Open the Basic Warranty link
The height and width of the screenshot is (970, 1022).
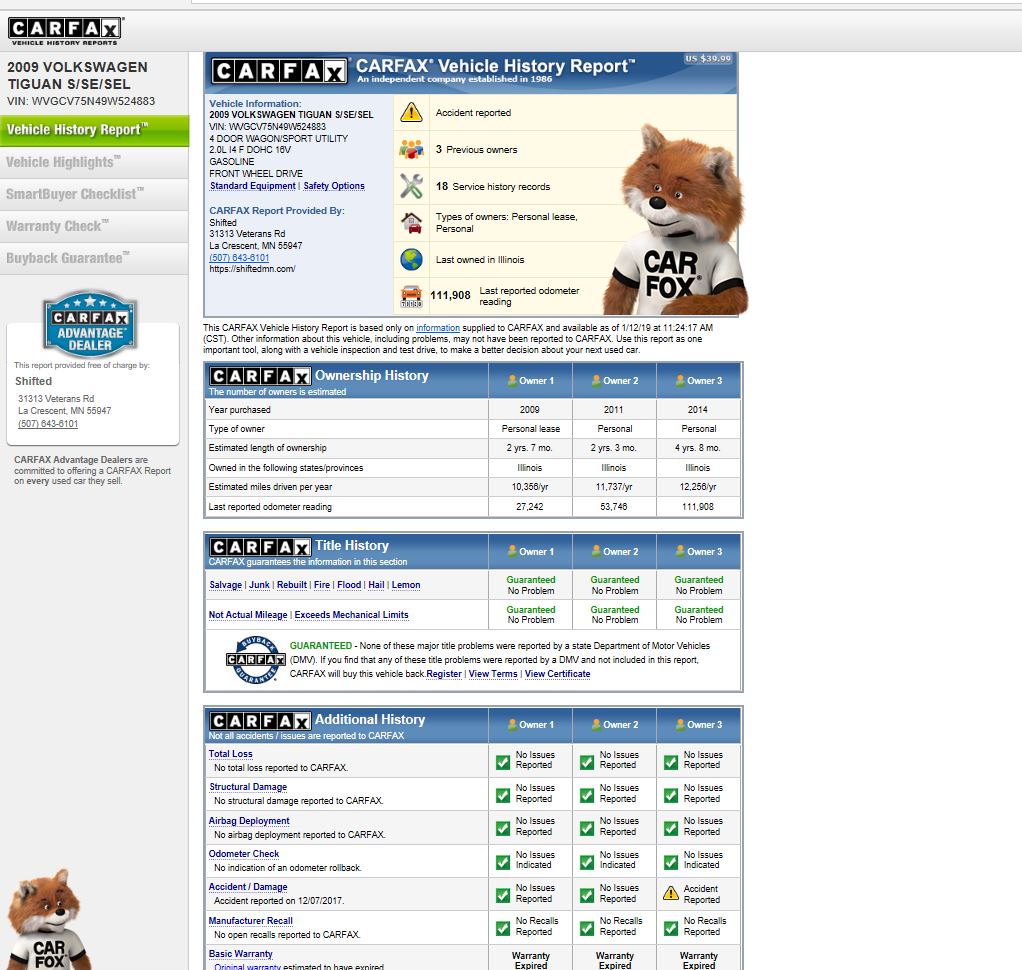coord(241,954)
